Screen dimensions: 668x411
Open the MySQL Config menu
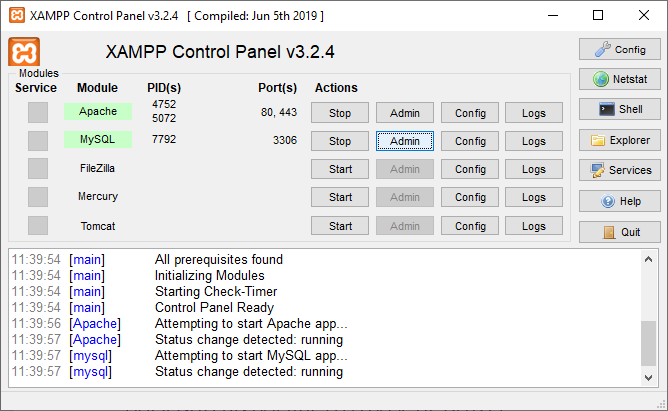click(x=470, y=141)
